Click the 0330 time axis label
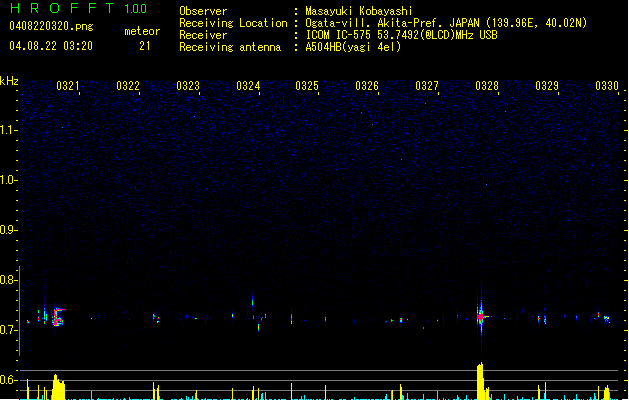 (607, 86)
